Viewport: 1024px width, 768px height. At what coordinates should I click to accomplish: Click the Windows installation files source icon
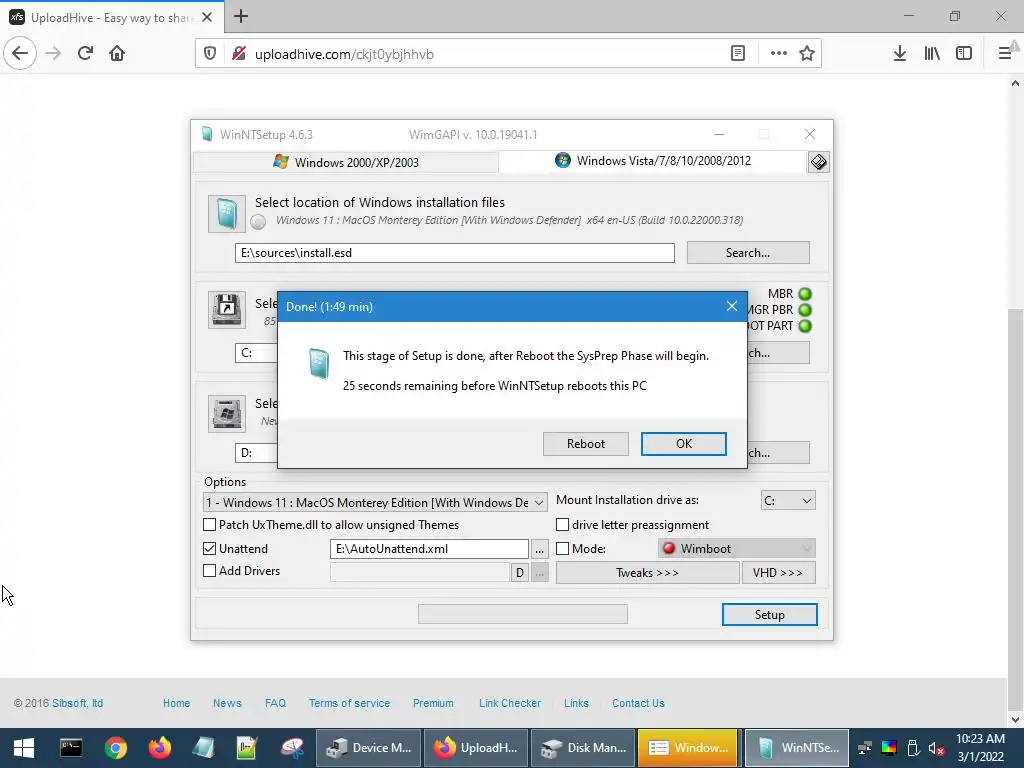point(227,214)
